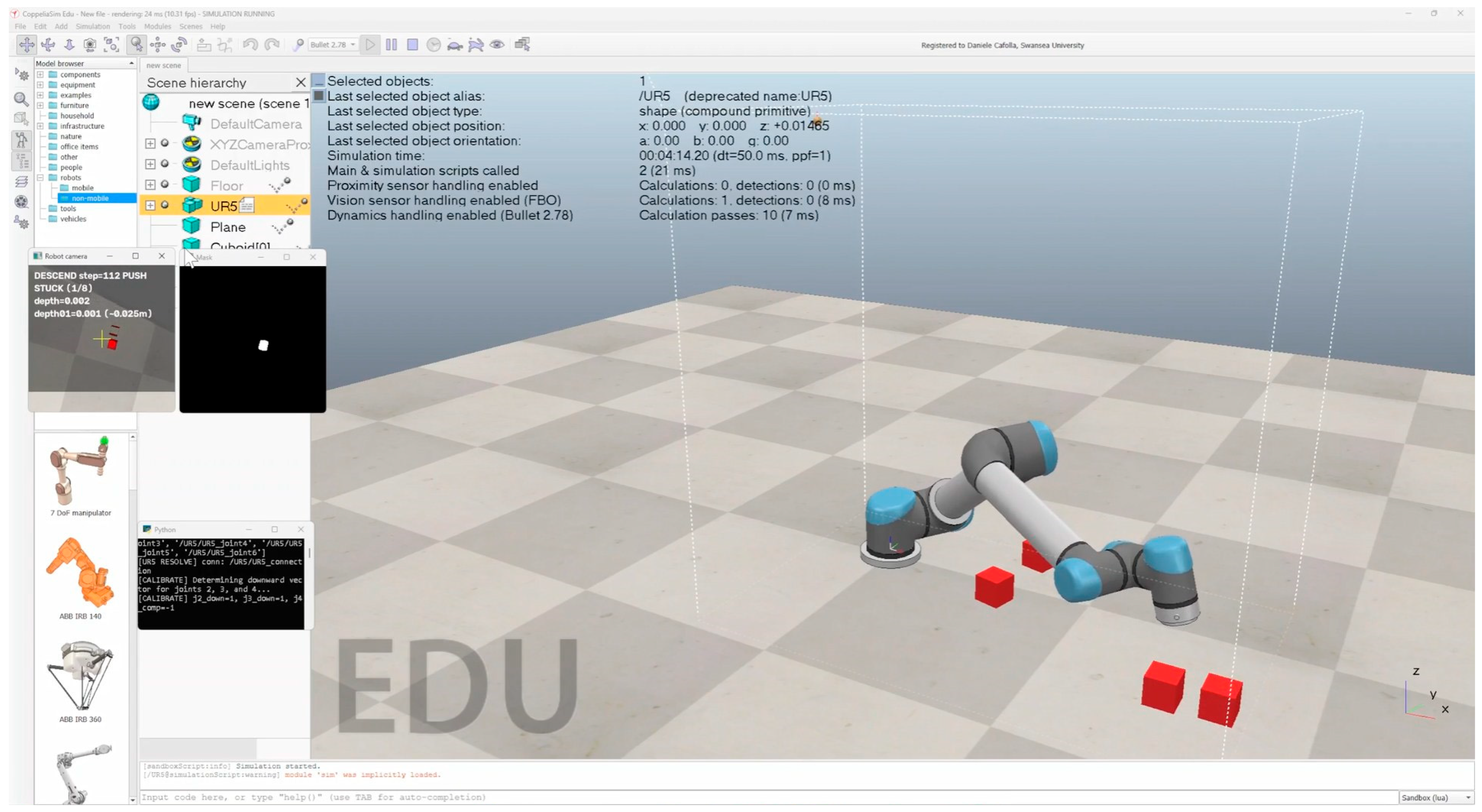Close the Scene hierarchy panel
The height and width of the screenshot is (812, 1482).
pyautogui.click(x=300, y=83)
